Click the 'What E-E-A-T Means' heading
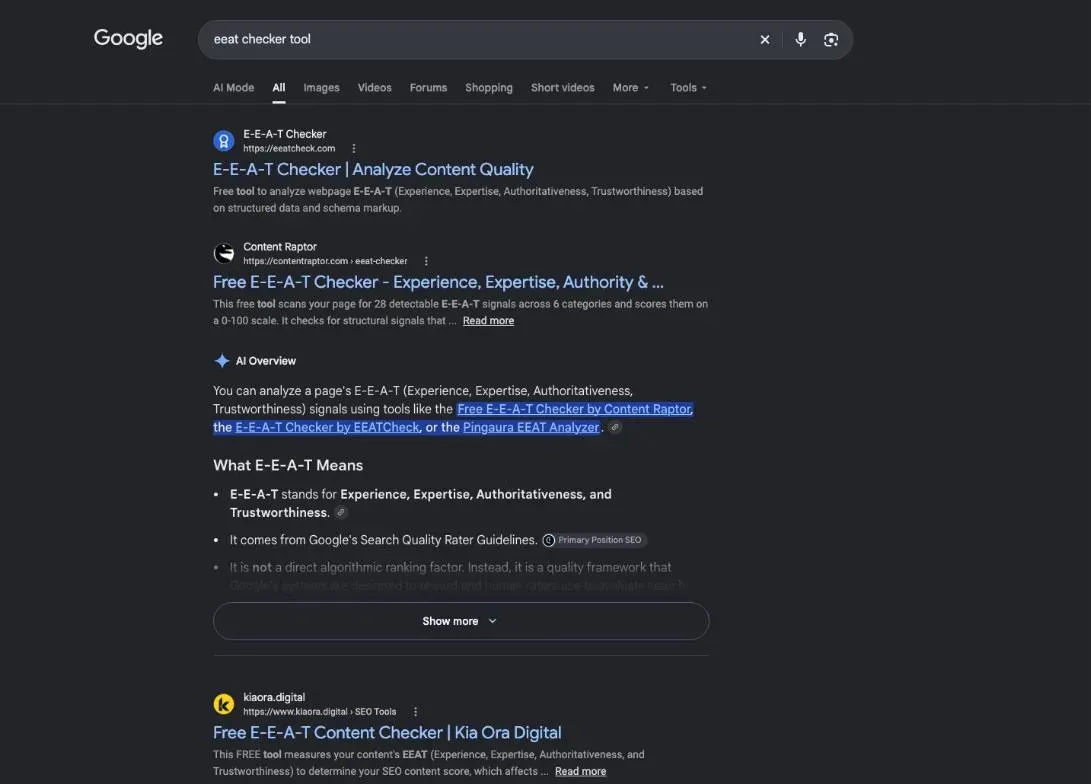Viewport: 1091px width, 784px height. [288, 465]
